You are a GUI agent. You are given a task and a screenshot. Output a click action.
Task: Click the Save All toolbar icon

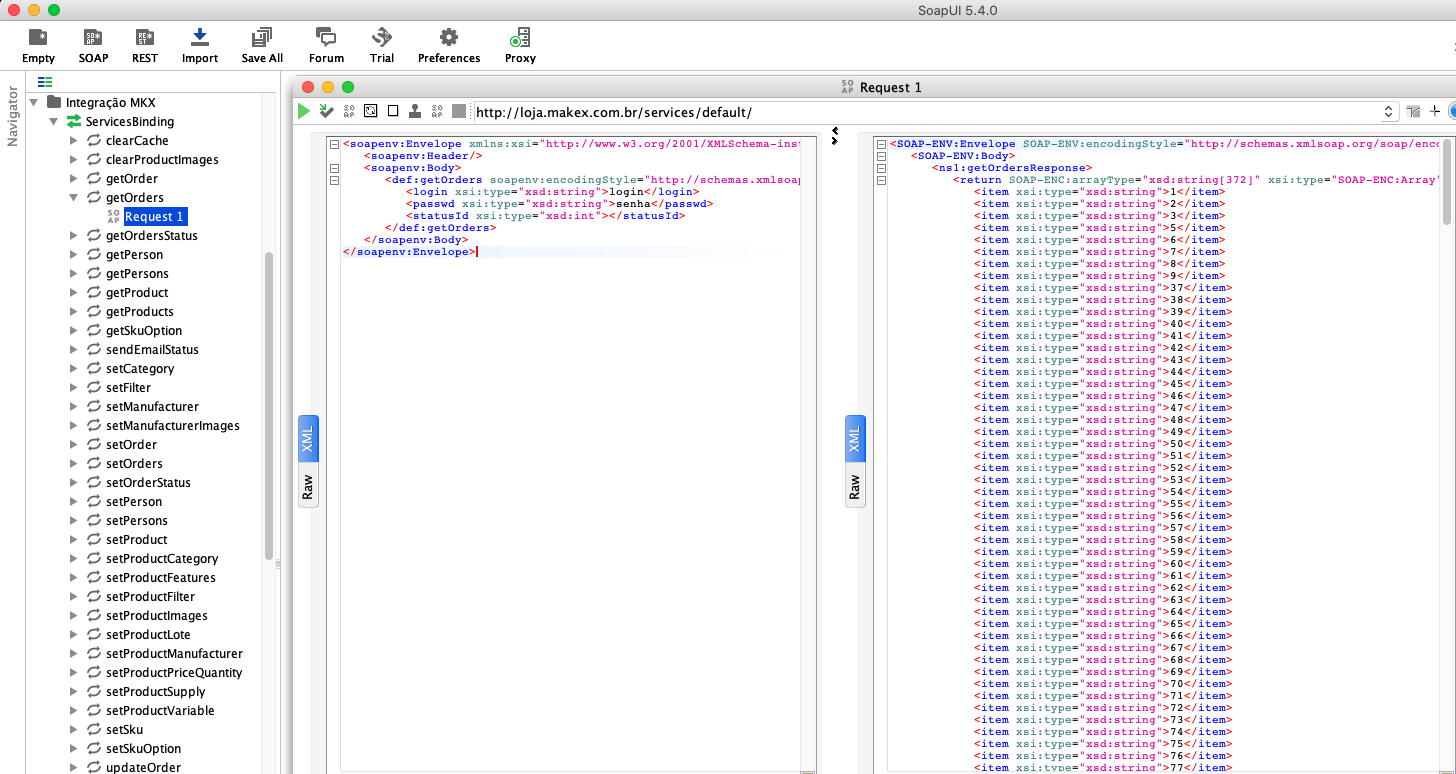pyautogui.click(x=262, y=38)
